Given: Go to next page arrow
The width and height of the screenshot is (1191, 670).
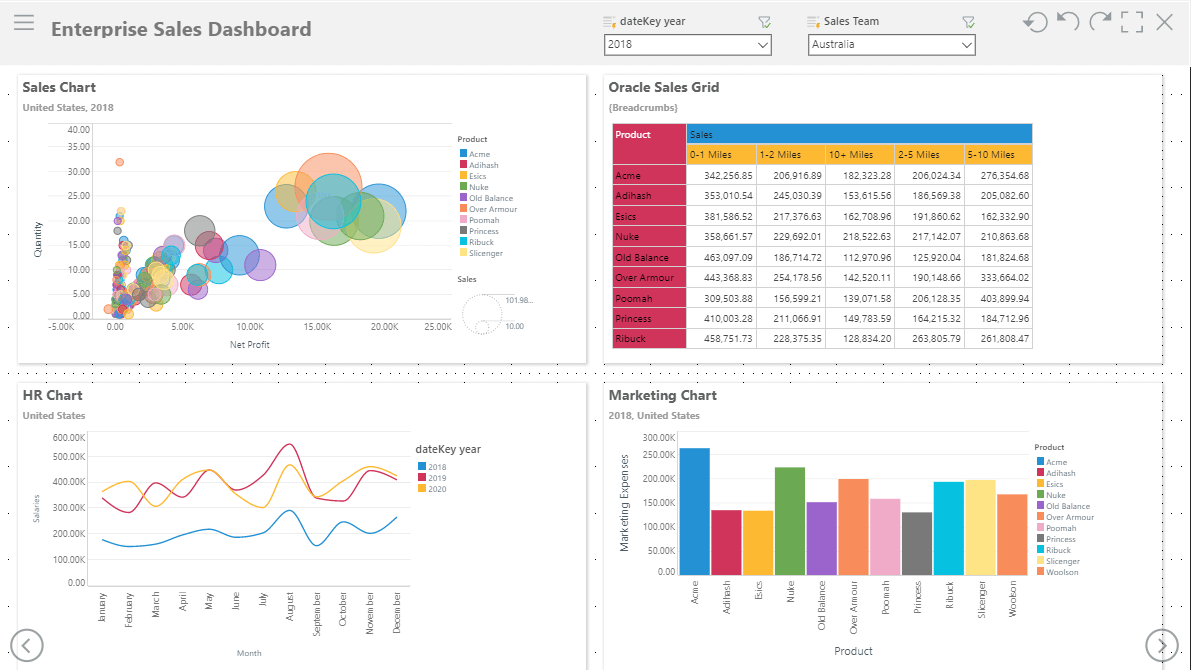Looking at the screenshot, I should [1161, 646].
